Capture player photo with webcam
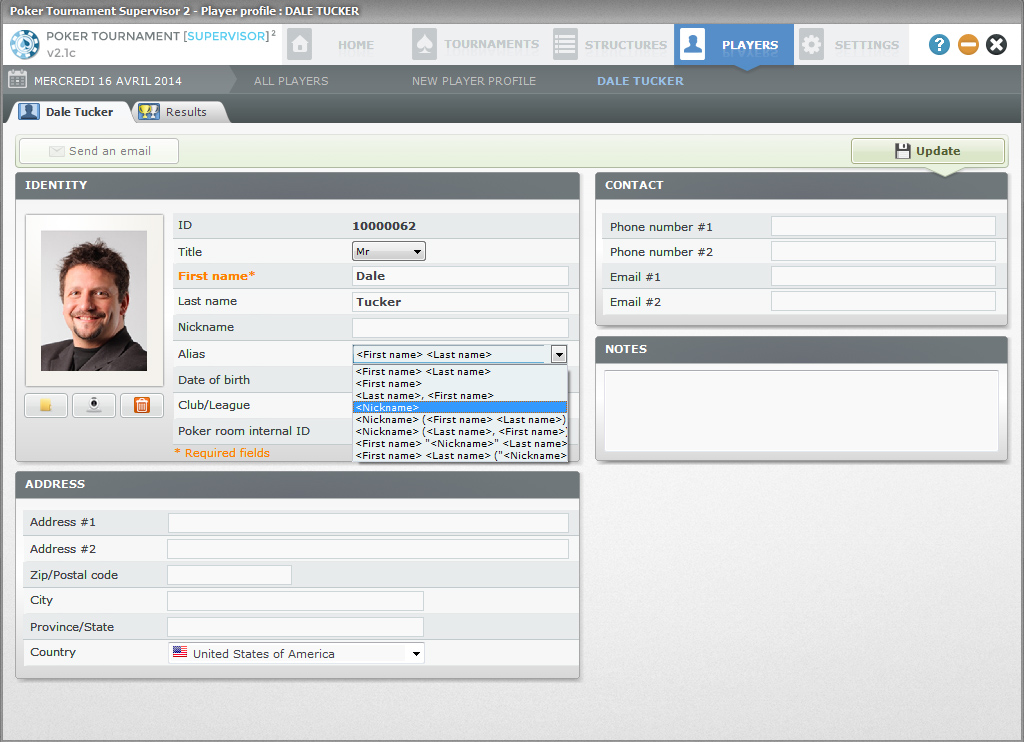 pyautogui.click(x=94, y=405)
